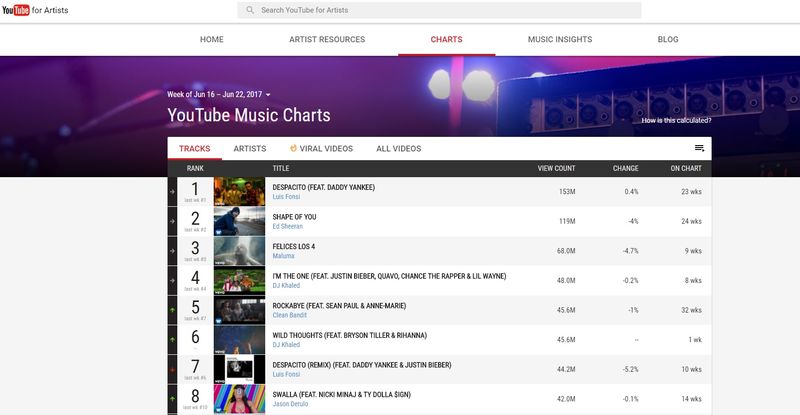The width and height of the screenshot is (800, 415).
Task: Click the Maluma artist link
Action: (283, 256)
